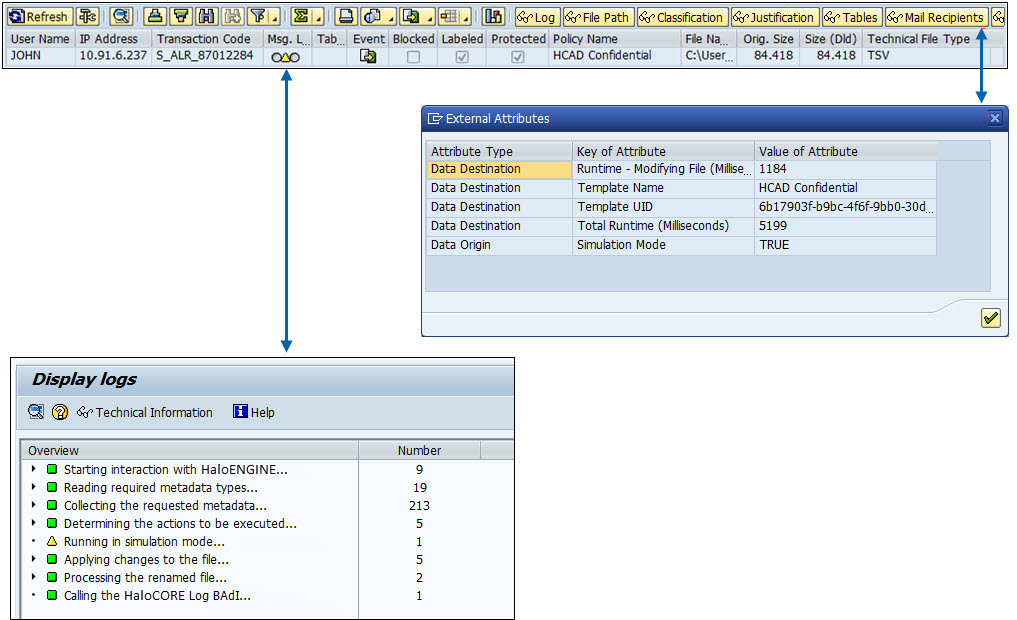Expand Reading required metadata types node
This screenshot has width=1017, height=620.
(x=33, y=487)
